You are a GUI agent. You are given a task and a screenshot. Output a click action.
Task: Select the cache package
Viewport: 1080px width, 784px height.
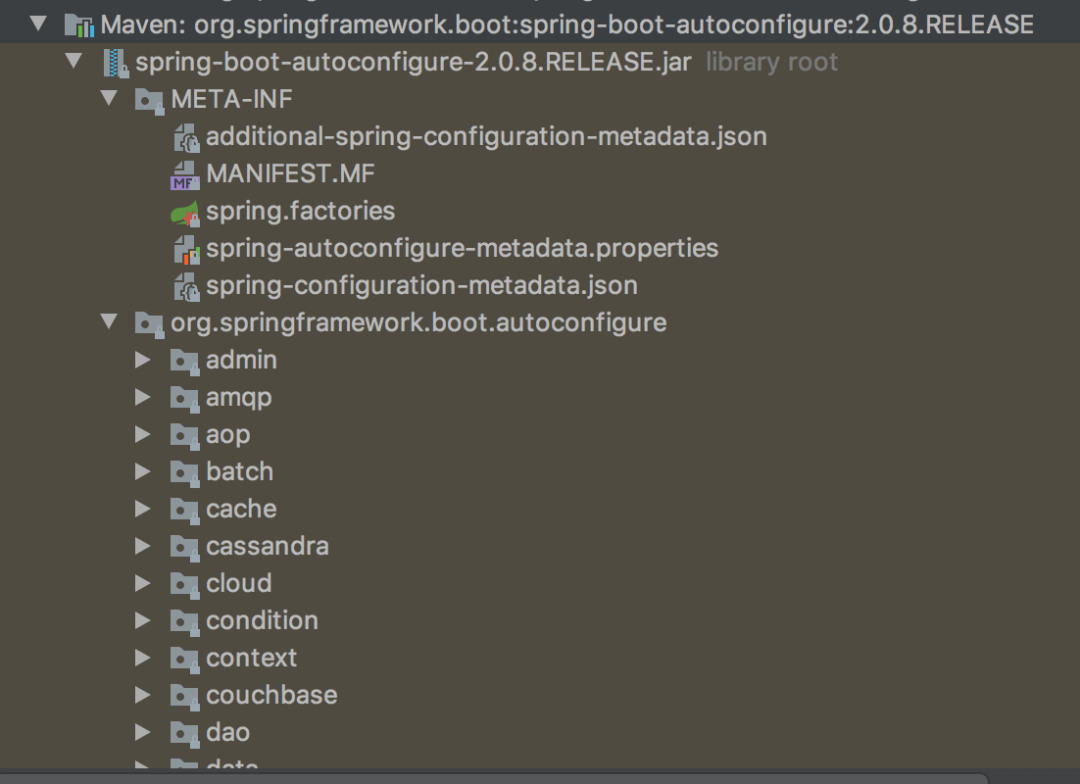click(x=241, y=508)
